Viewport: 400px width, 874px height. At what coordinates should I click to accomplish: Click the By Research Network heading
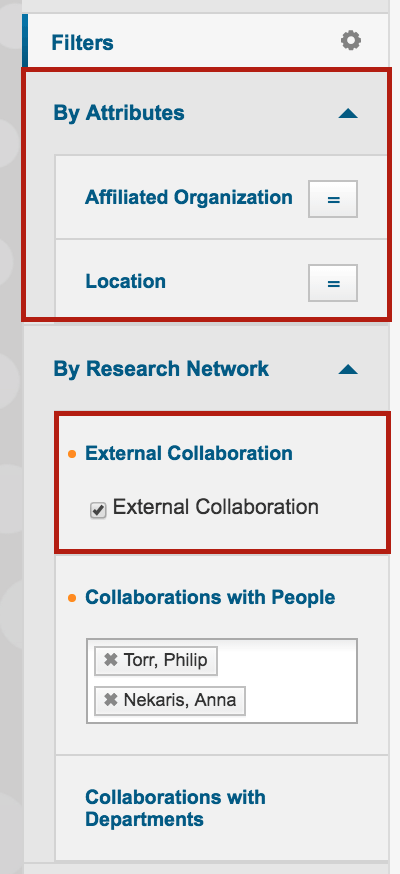161,369
